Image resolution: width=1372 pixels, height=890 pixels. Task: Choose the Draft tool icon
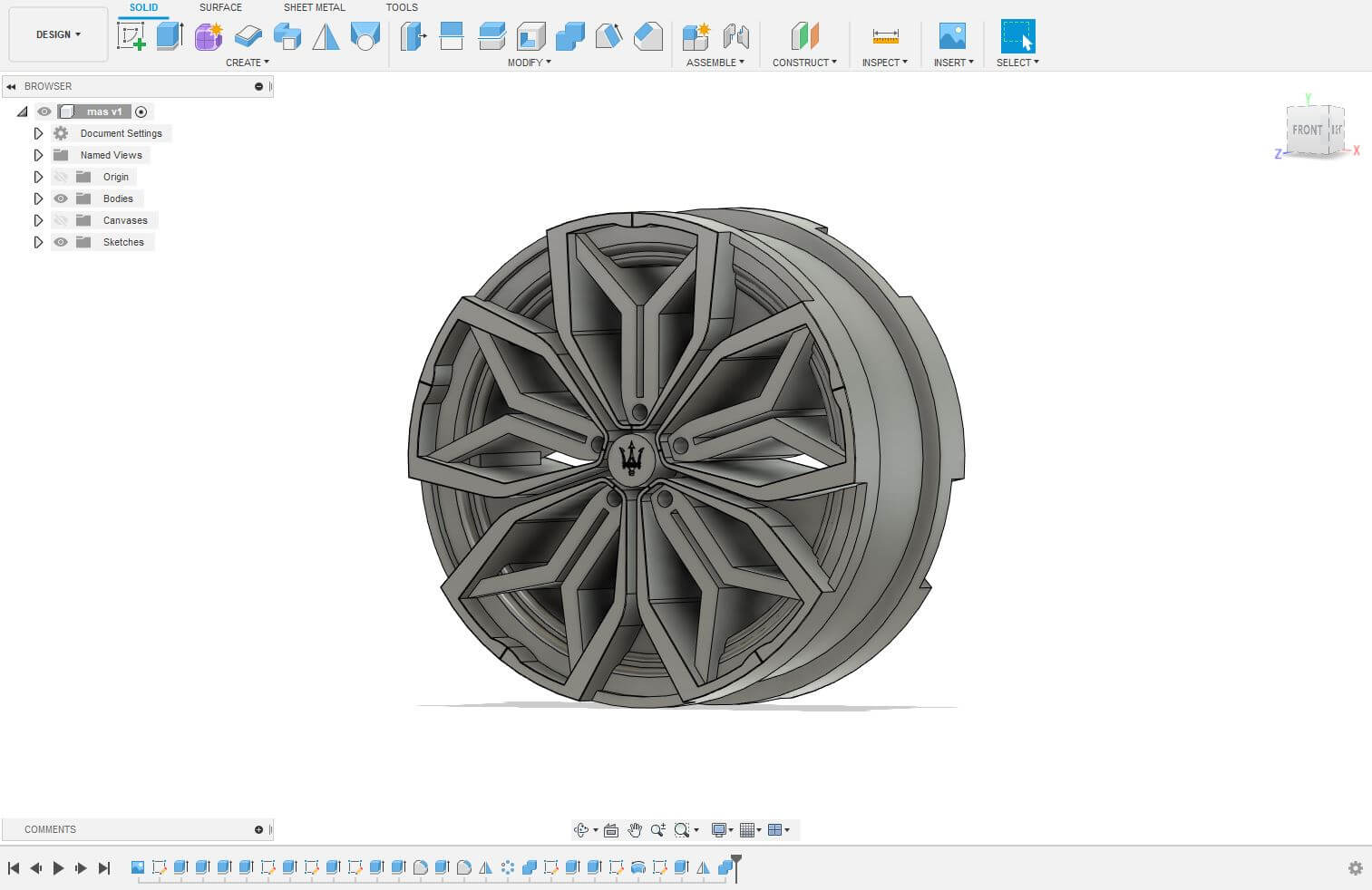click(x=608, y=36)
